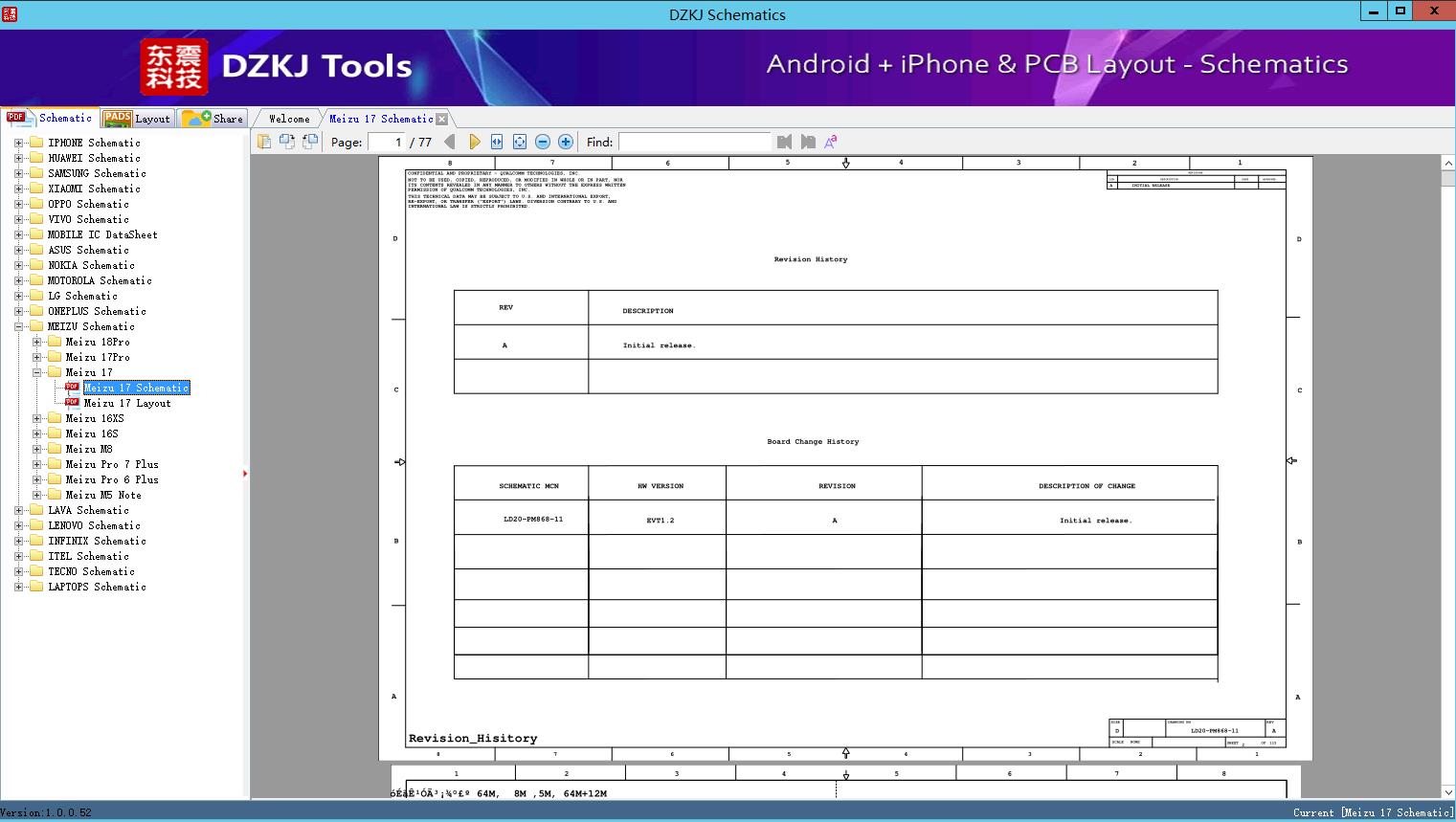Click the DZKJ app icon in title bar

[10, 13]
